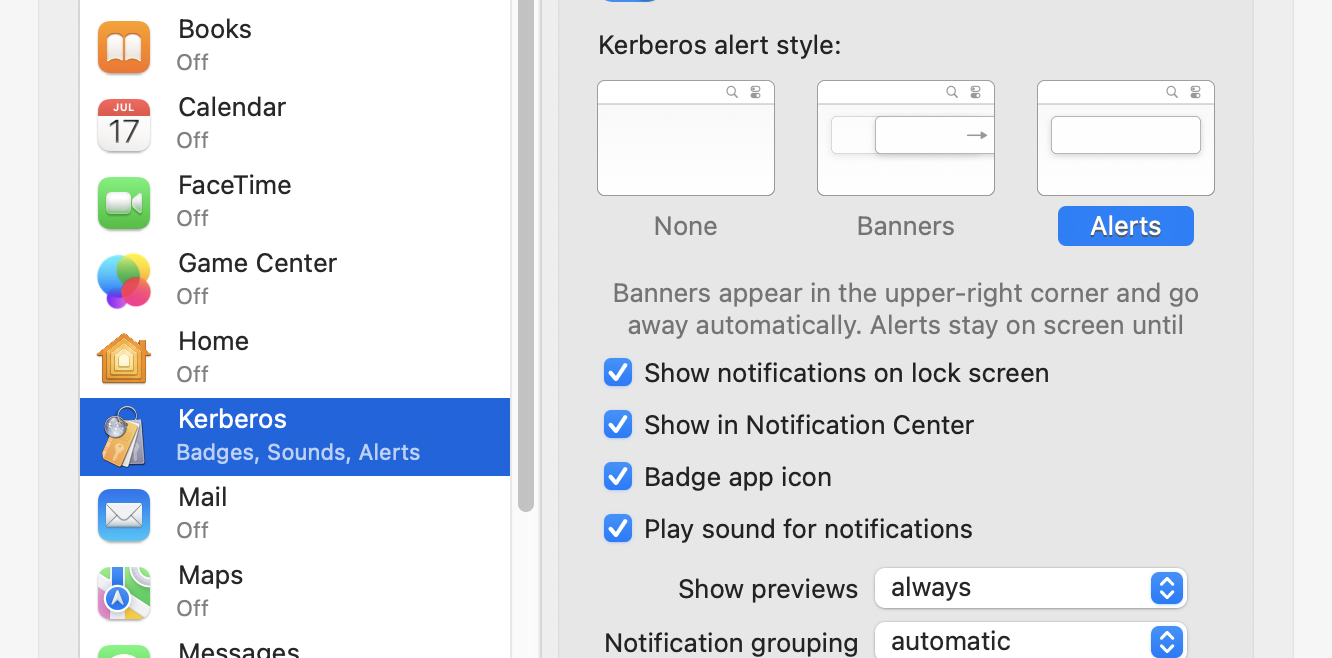Select the Maps row title text
The width and height of the screenshot is (1332, 658).
211,575
